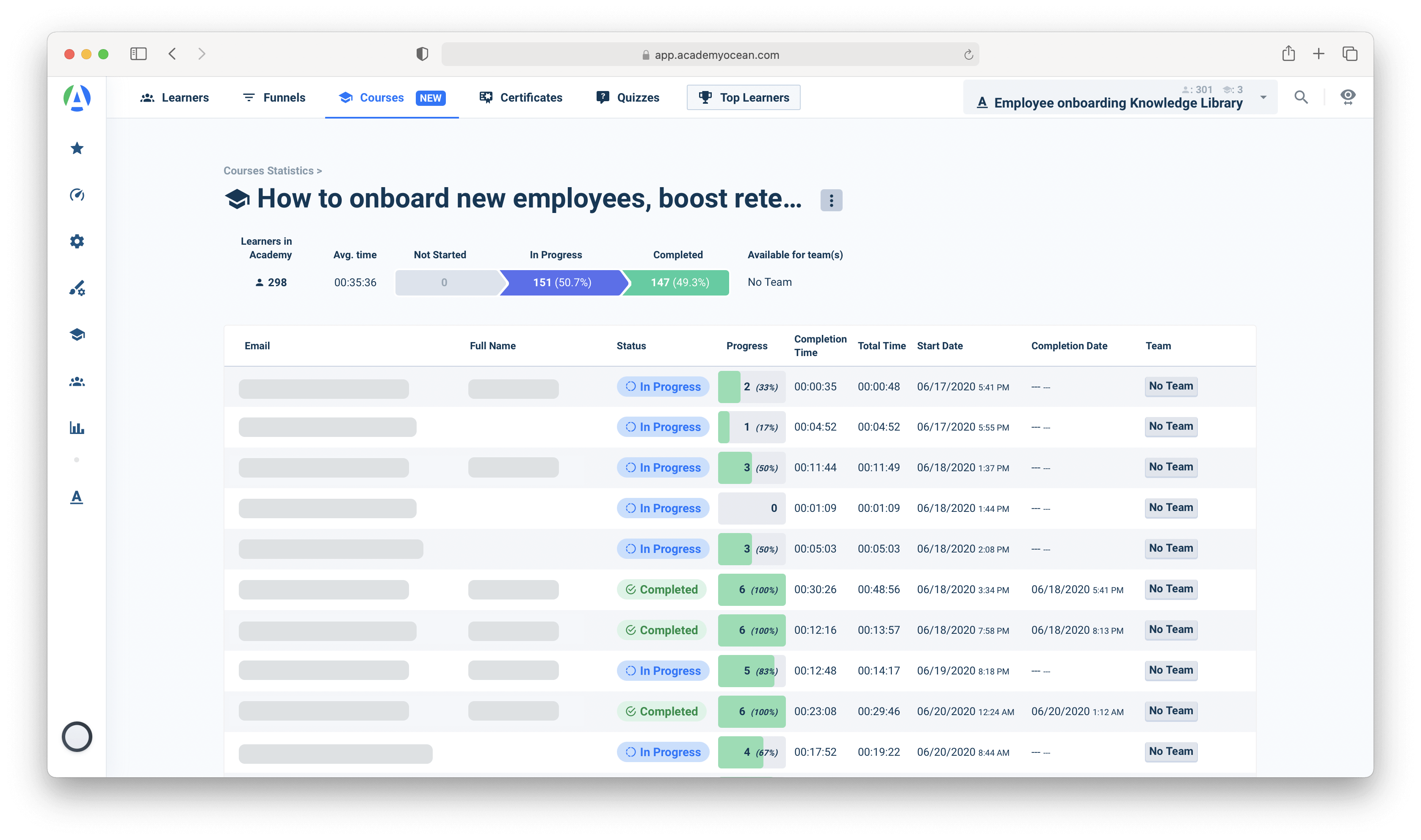This screenshot has width=1421, height=840.
Task: Click total time 00:48:56 cell
Action: coord(878,589)
